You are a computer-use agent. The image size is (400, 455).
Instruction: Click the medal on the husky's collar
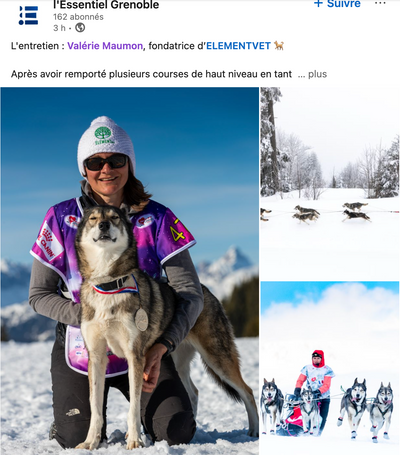click(x=141, y=319)
